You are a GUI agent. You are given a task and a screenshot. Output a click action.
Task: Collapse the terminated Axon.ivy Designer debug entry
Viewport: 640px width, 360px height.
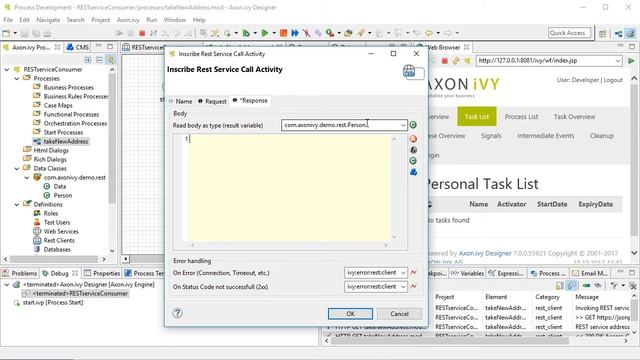pos(7,284)
